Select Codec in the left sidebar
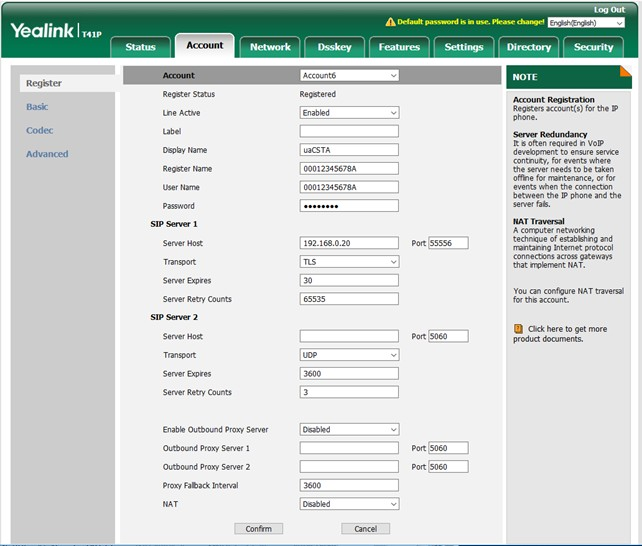The height and width of the screenshot is (546, 642). click(x=40, y=130)
